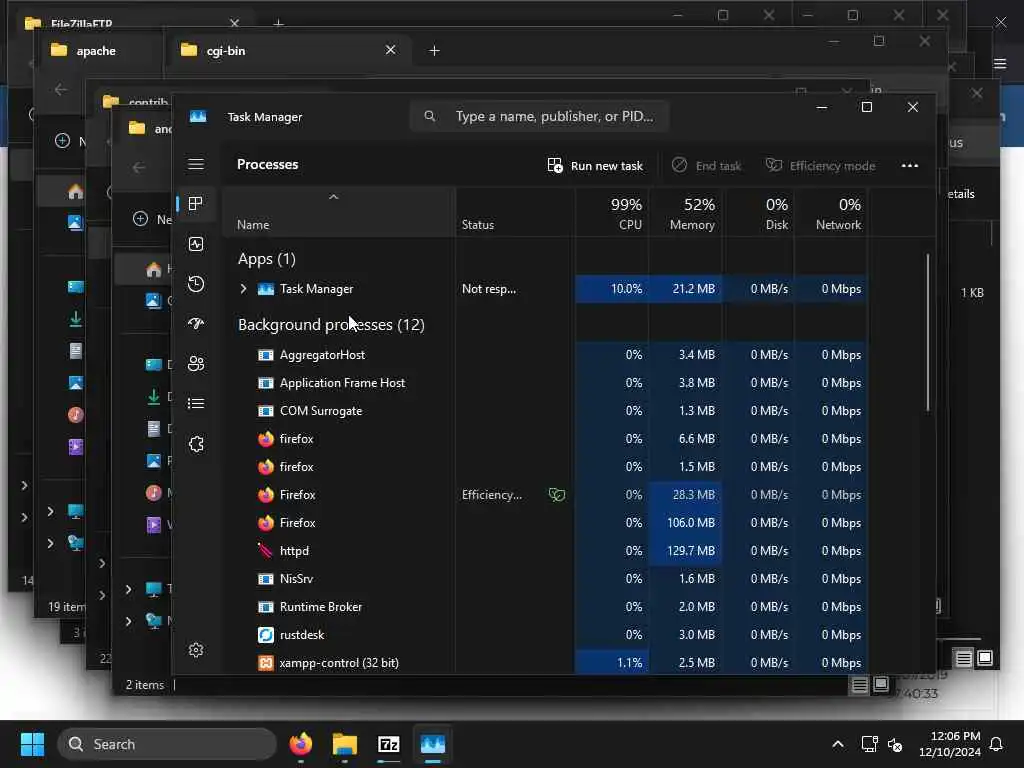1024x768 pixels.
Task: Select the Firefox row with Efficiency status
Action: coord(547,495)
